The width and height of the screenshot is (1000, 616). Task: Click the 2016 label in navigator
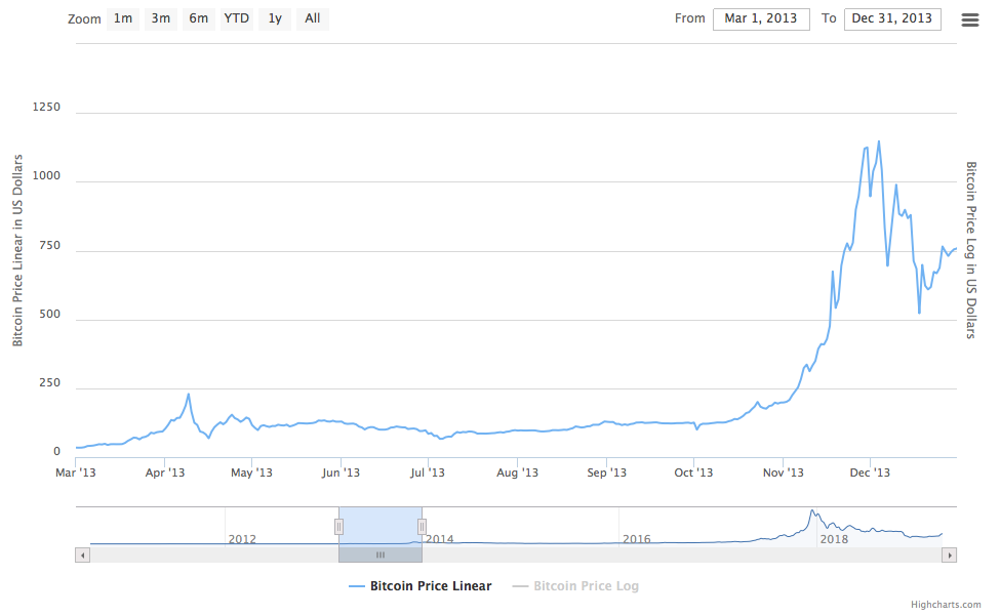point(636,539)
